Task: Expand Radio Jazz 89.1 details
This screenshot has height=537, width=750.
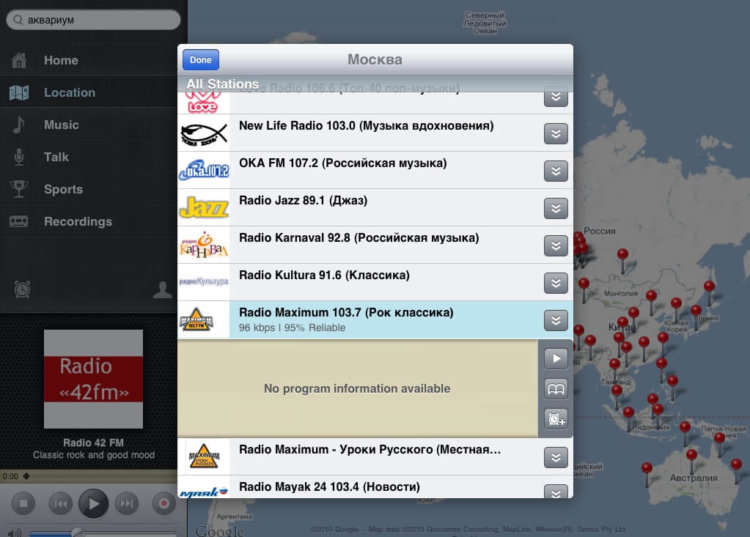Action: (555, 208)
